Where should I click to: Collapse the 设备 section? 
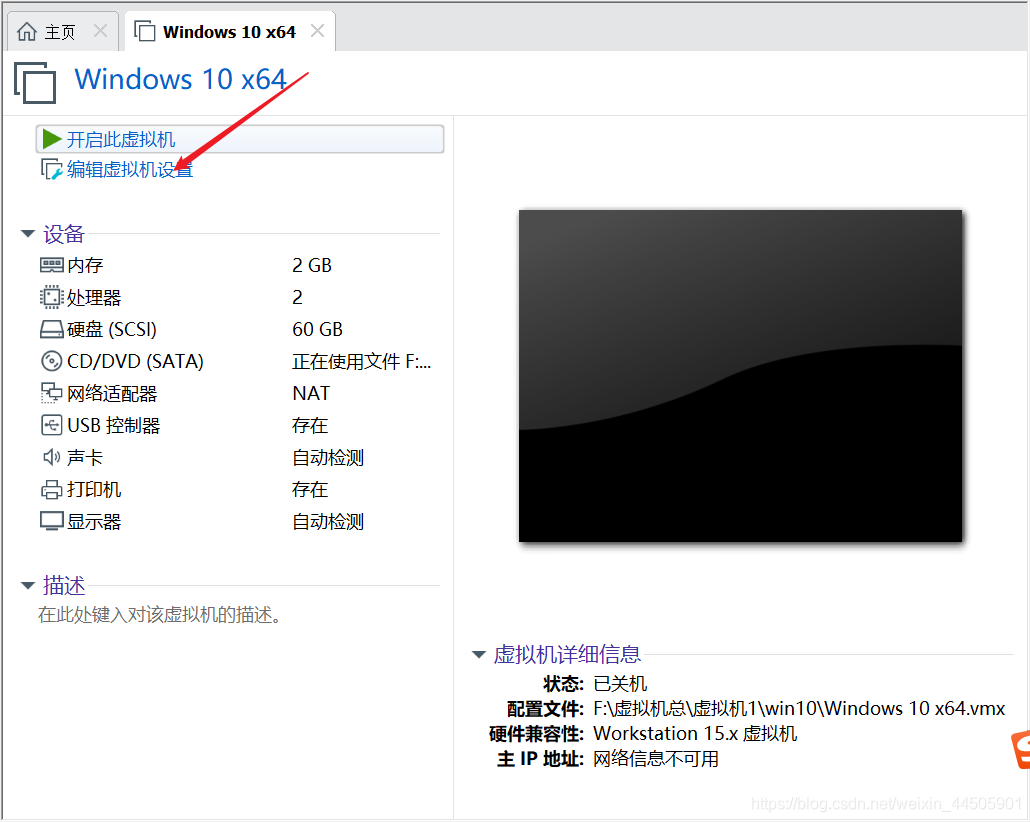tap(28, 233)
